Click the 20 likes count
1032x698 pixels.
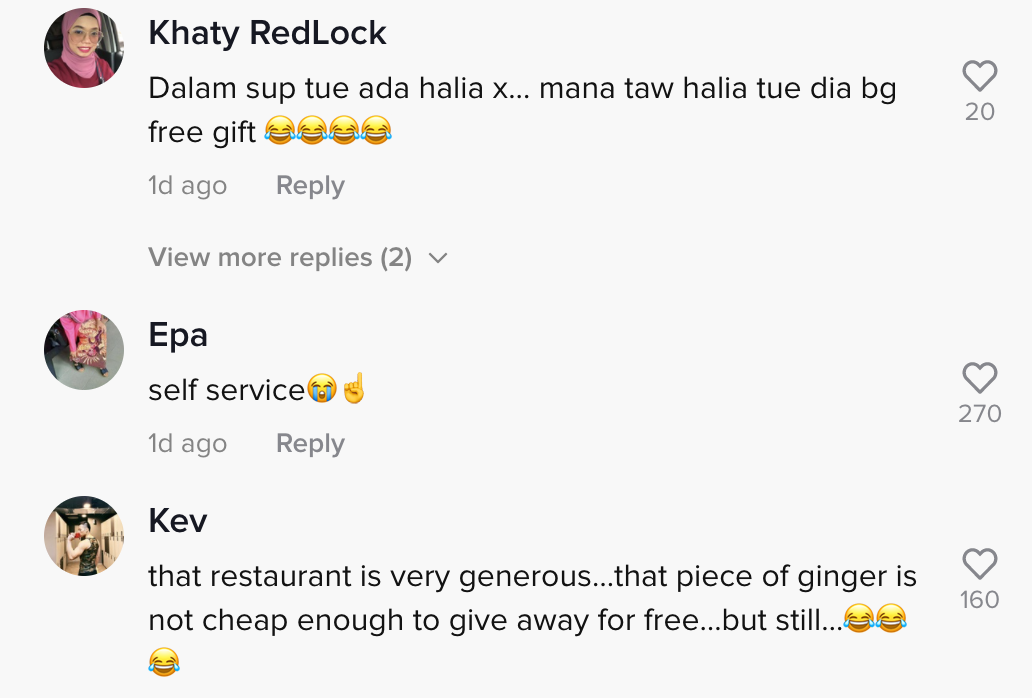point(979,112)
